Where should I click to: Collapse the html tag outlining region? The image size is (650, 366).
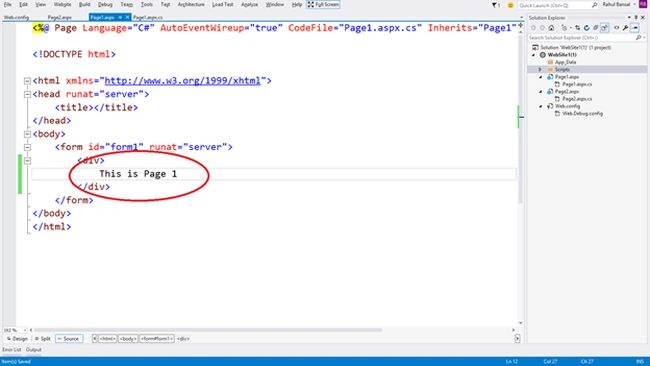pos(27,81)
